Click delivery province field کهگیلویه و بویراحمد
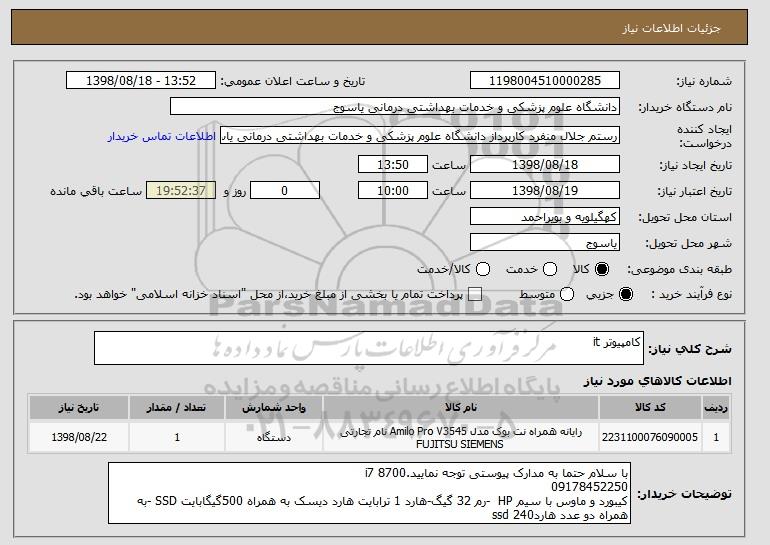 click(x=545, y=217)
